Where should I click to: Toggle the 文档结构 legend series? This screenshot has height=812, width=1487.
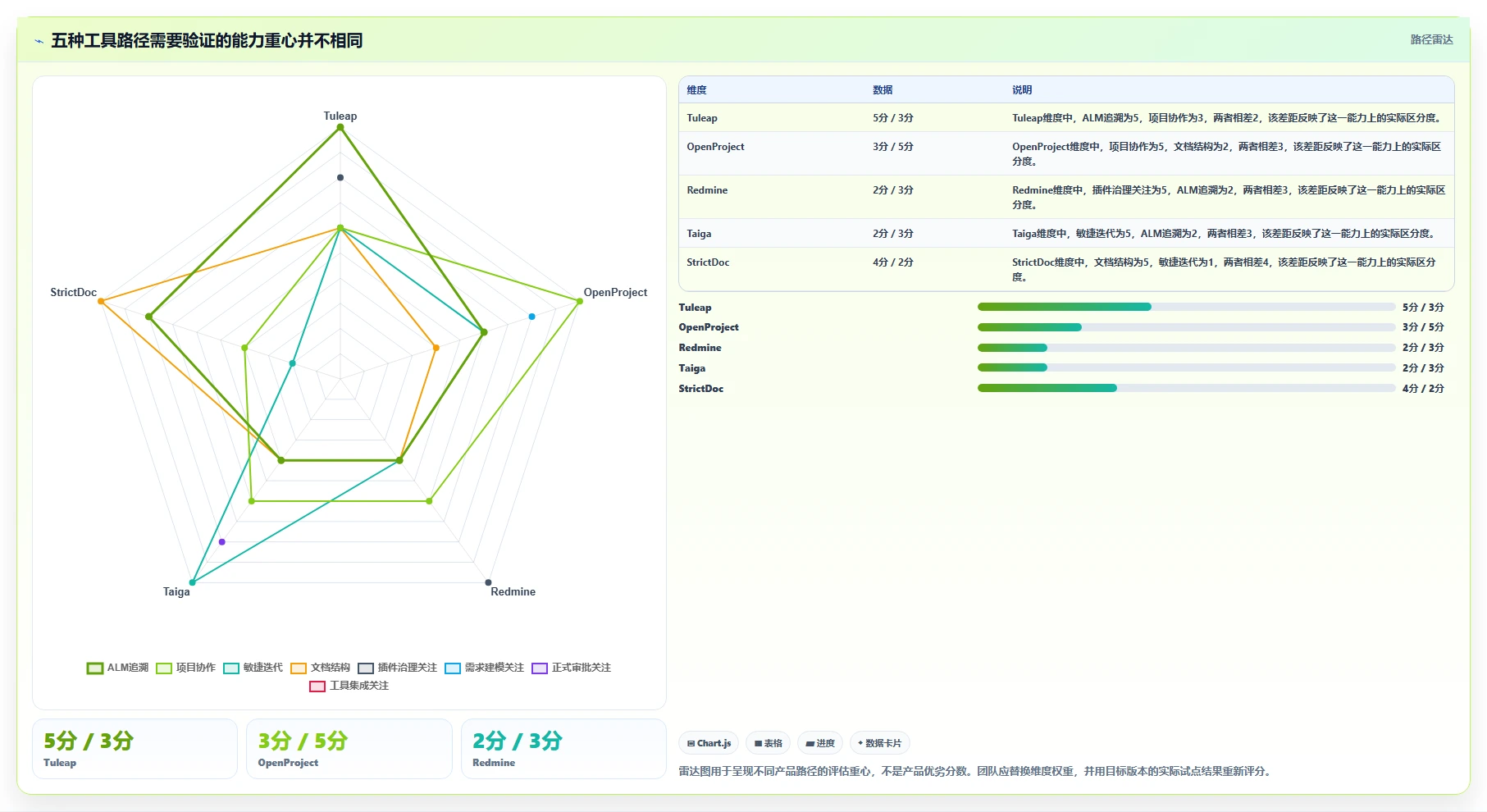(x=321, y=668)
